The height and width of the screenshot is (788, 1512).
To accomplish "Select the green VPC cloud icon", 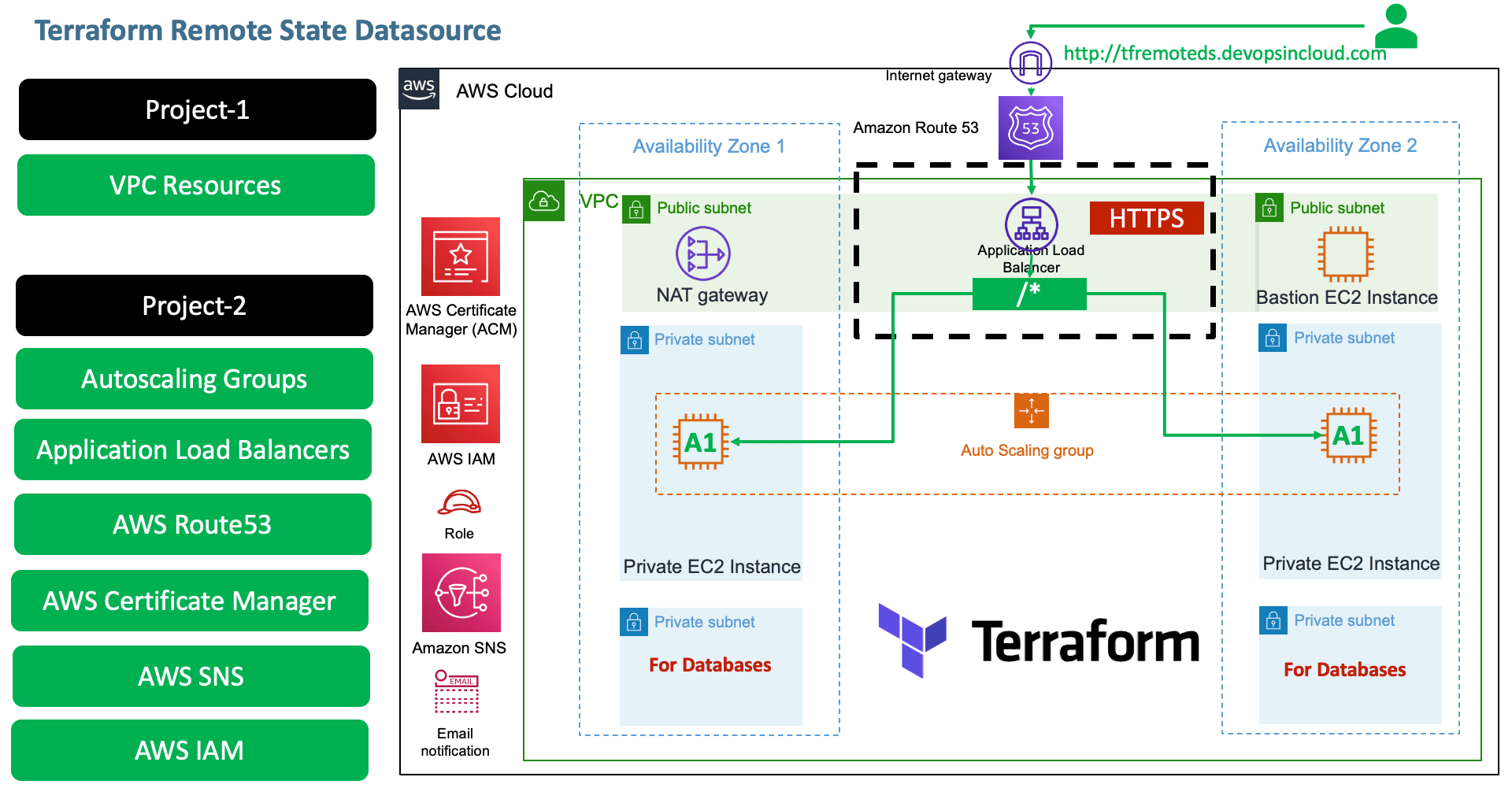I will pos(544,201).
